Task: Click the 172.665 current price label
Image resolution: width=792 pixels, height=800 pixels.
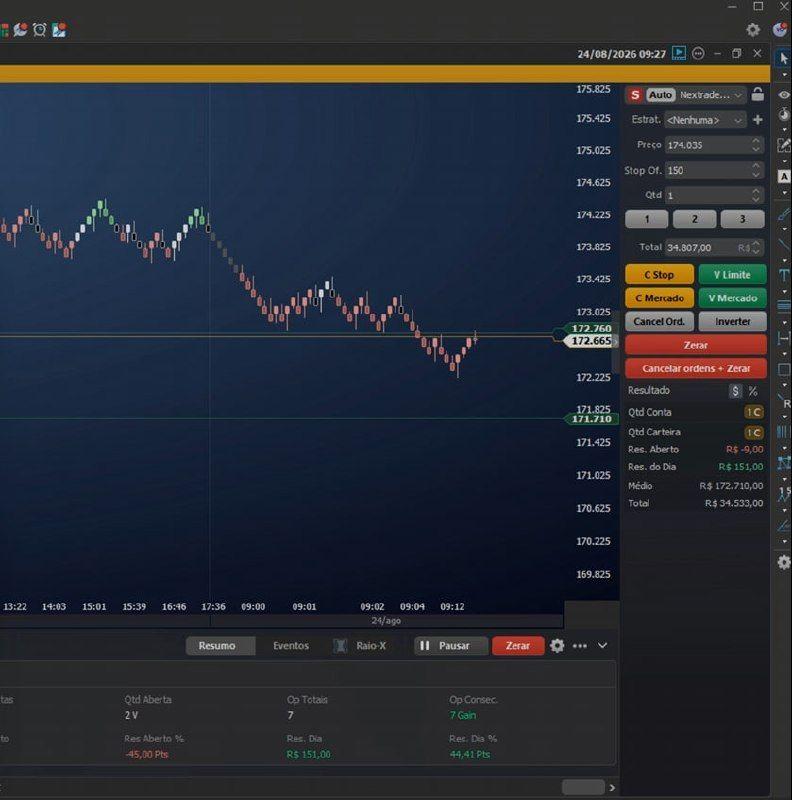Action: [590, 341]
